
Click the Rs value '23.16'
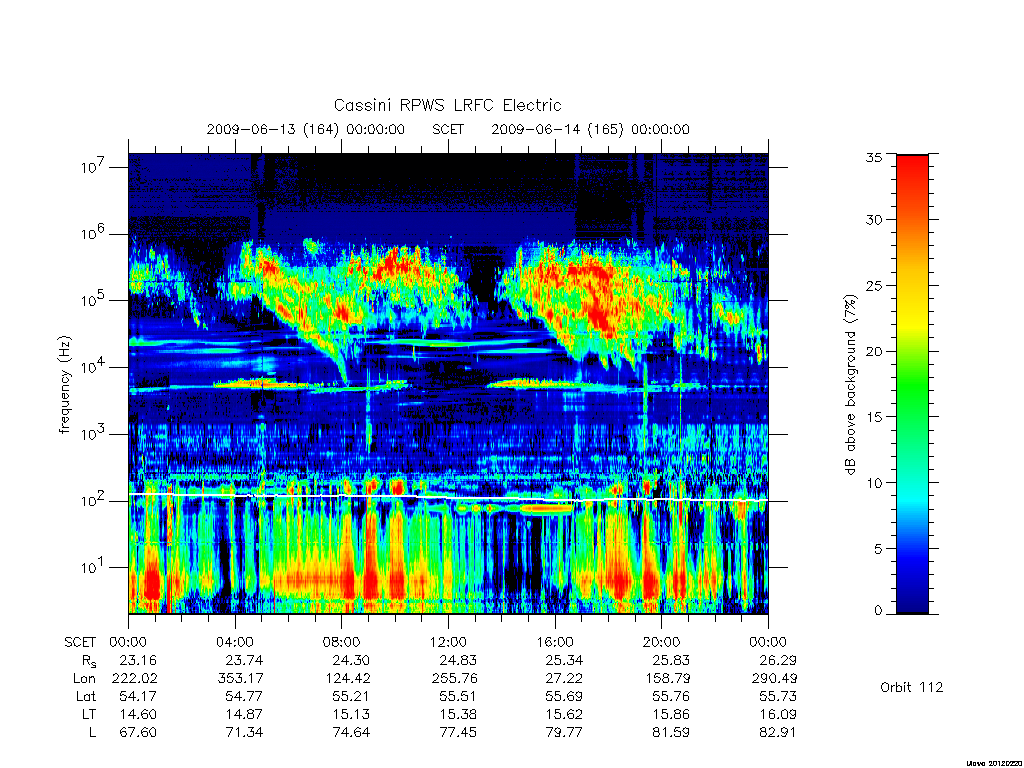[x=138, y=660]
